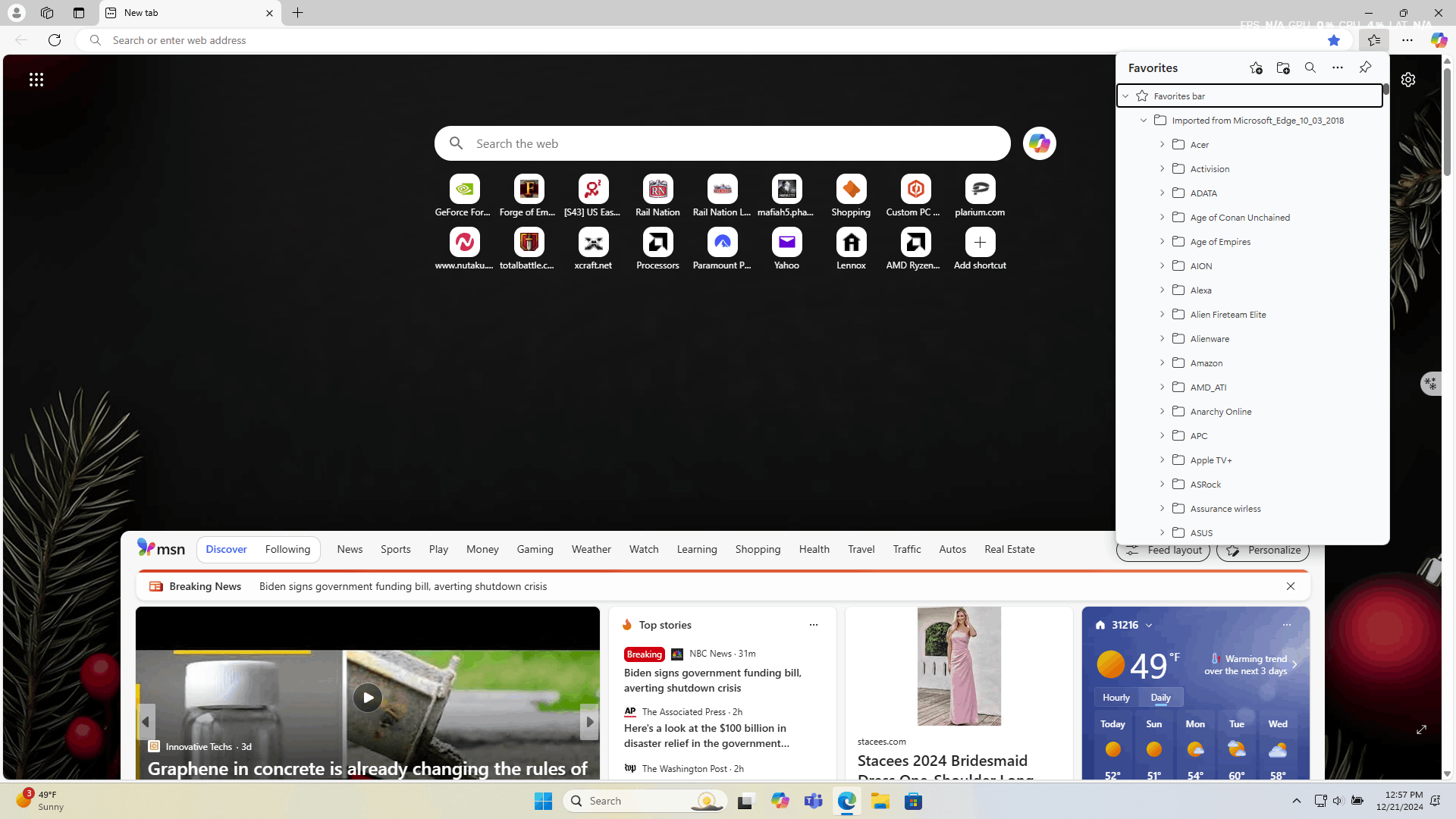The image size is (1456, 819).
Task: Add new favorites folder icon
Action: pos(1283,68)
